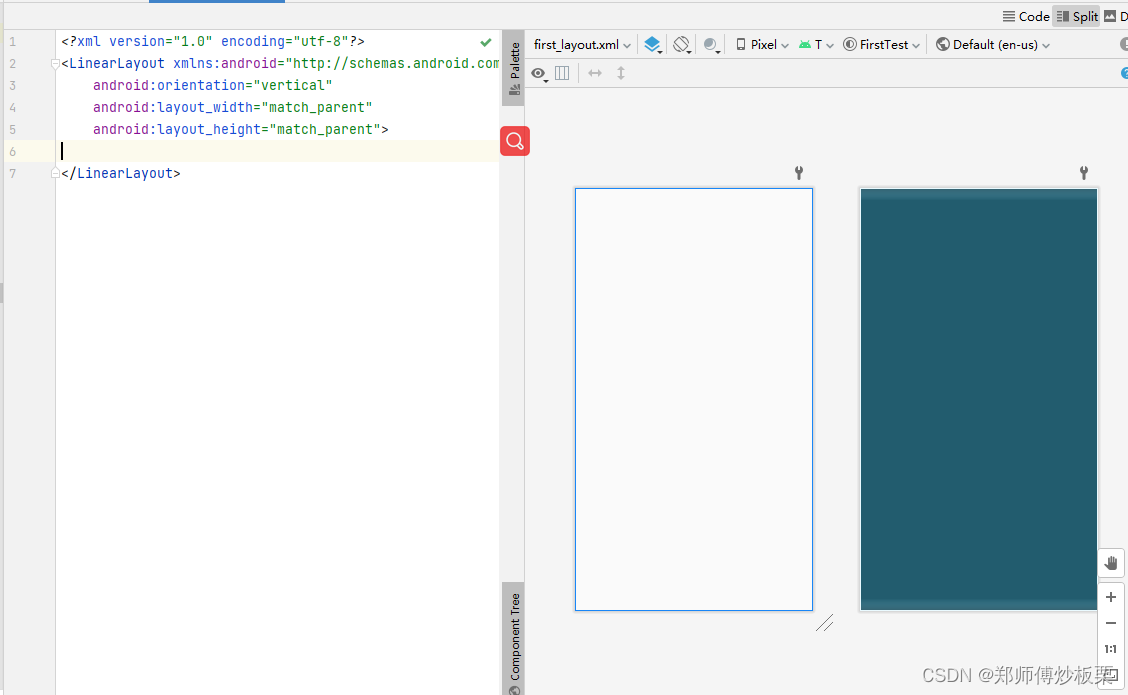Viewport: 1128px width, 695px height.
Task: Click the xml version declaration line
Action: pos(213,42)
